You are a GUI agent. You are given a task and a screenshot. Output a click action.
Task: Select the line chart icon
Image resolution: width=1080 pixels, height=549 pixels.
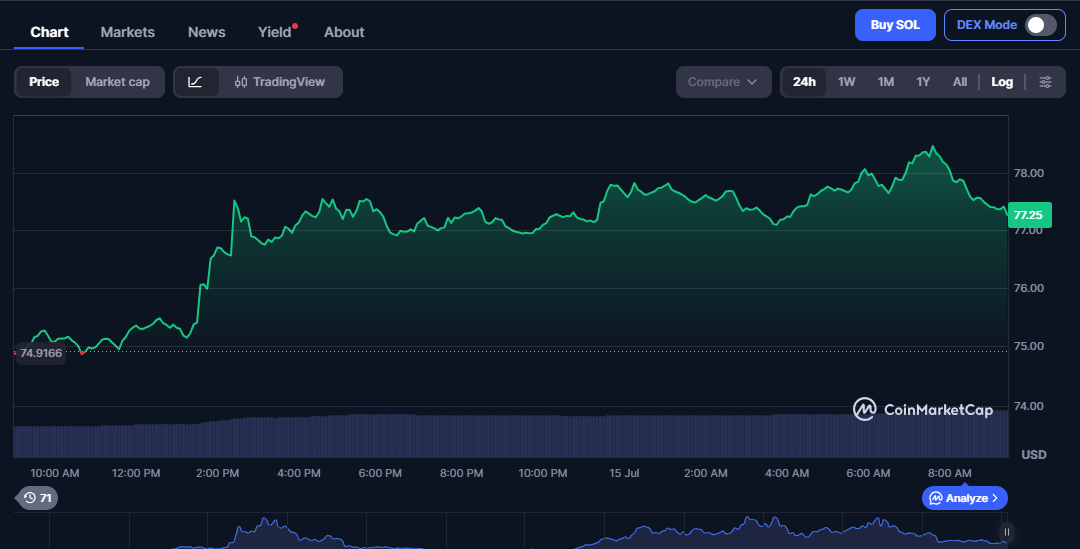click(x=196, y=82)
